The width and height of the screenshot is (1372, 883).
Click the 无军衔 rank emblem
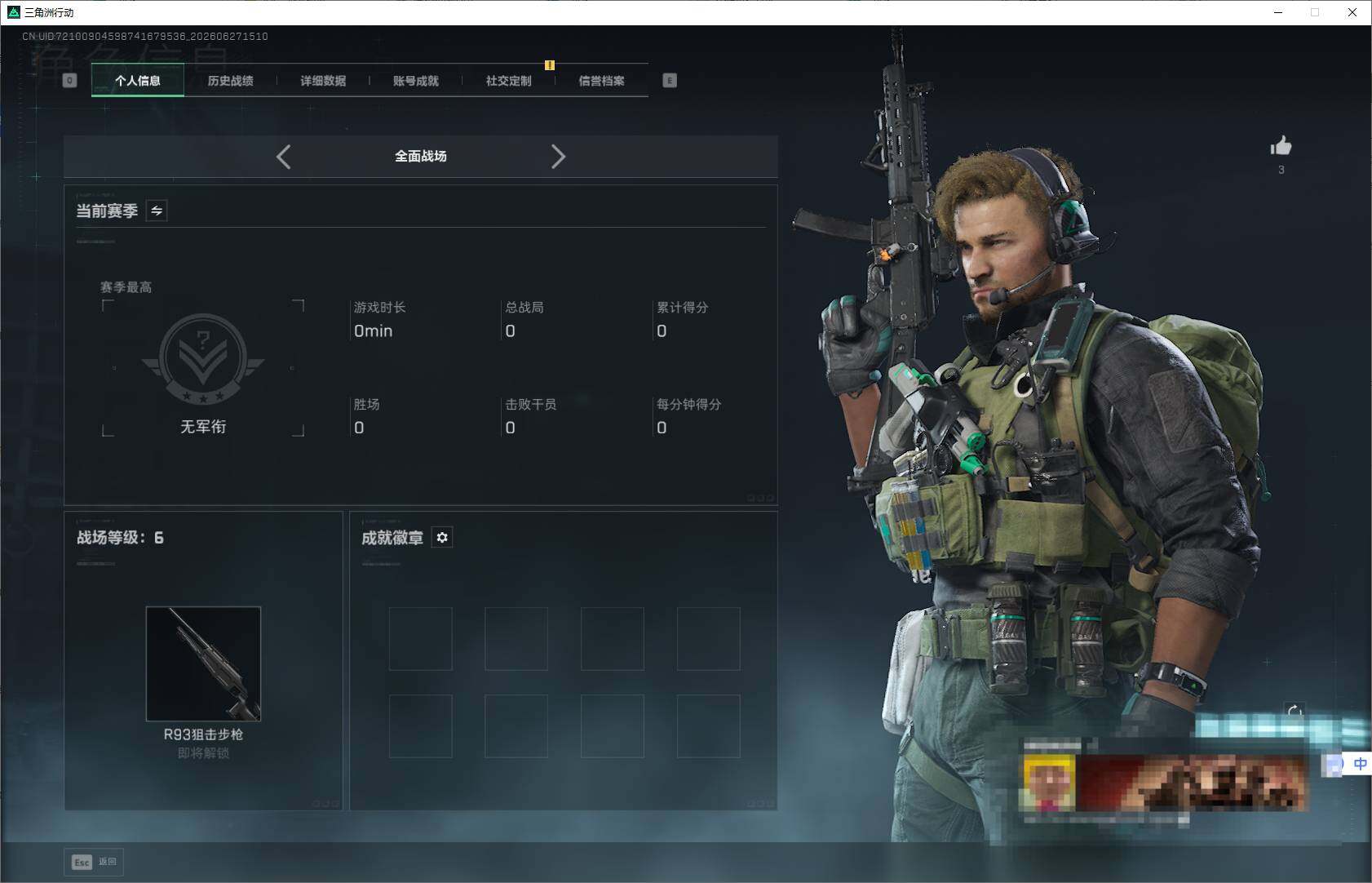(203, 360)
